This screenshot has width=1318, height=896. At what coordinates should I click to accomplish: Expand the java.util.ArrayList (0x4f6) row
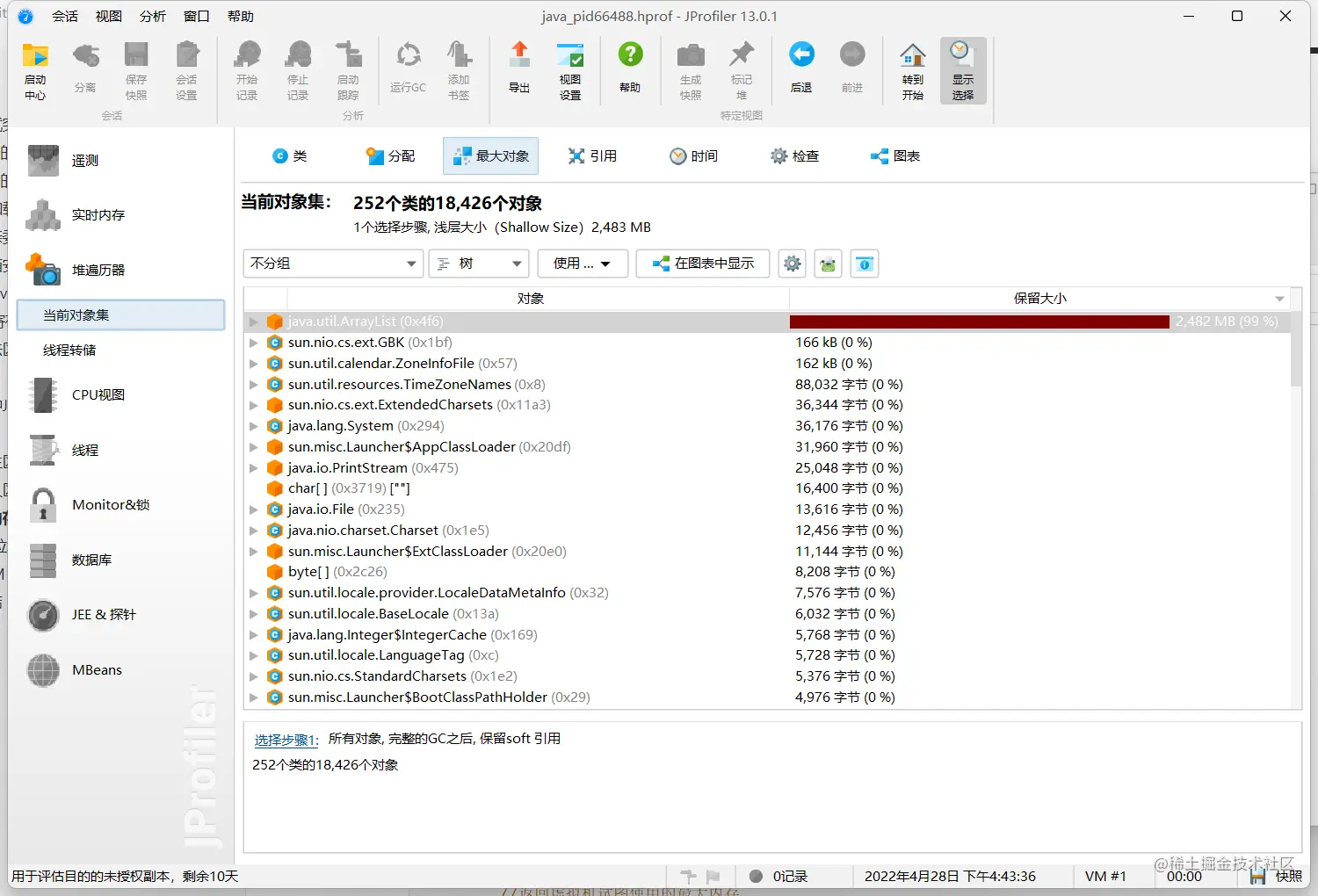(254, 322)
